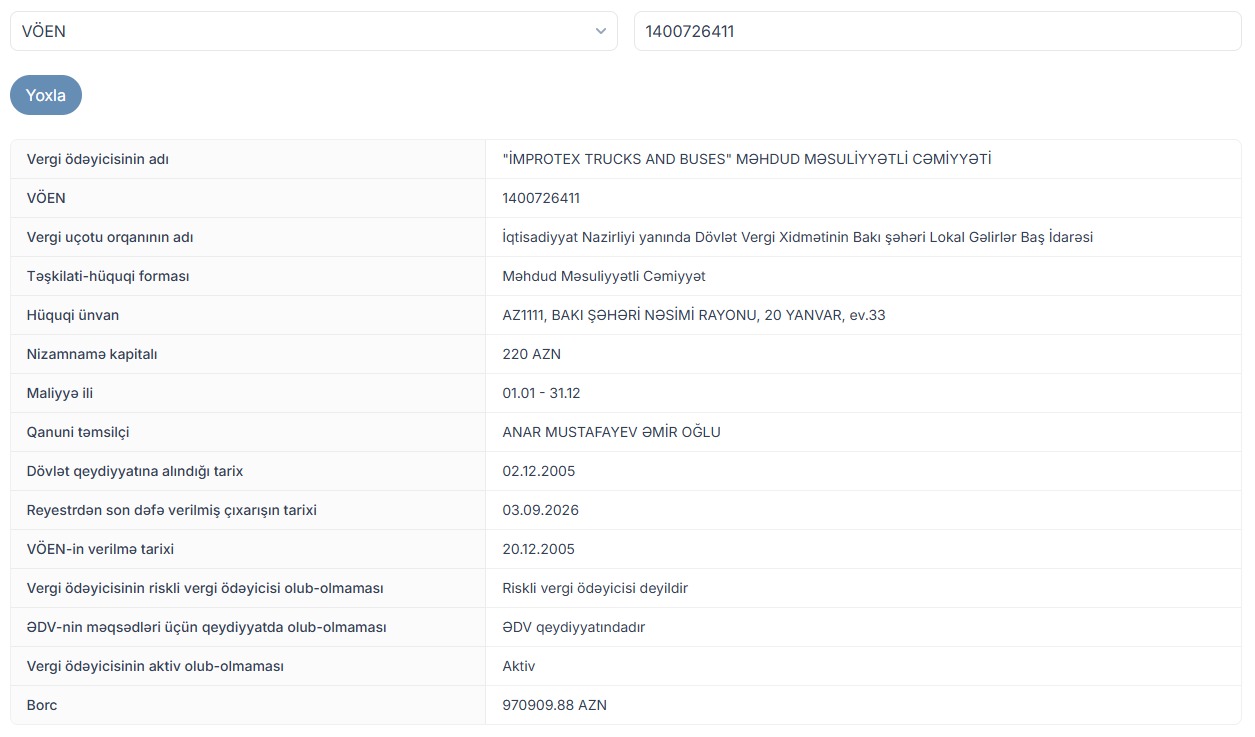Click label 'Vergi uçotu orqanının adı'

(x=110, y=237)
